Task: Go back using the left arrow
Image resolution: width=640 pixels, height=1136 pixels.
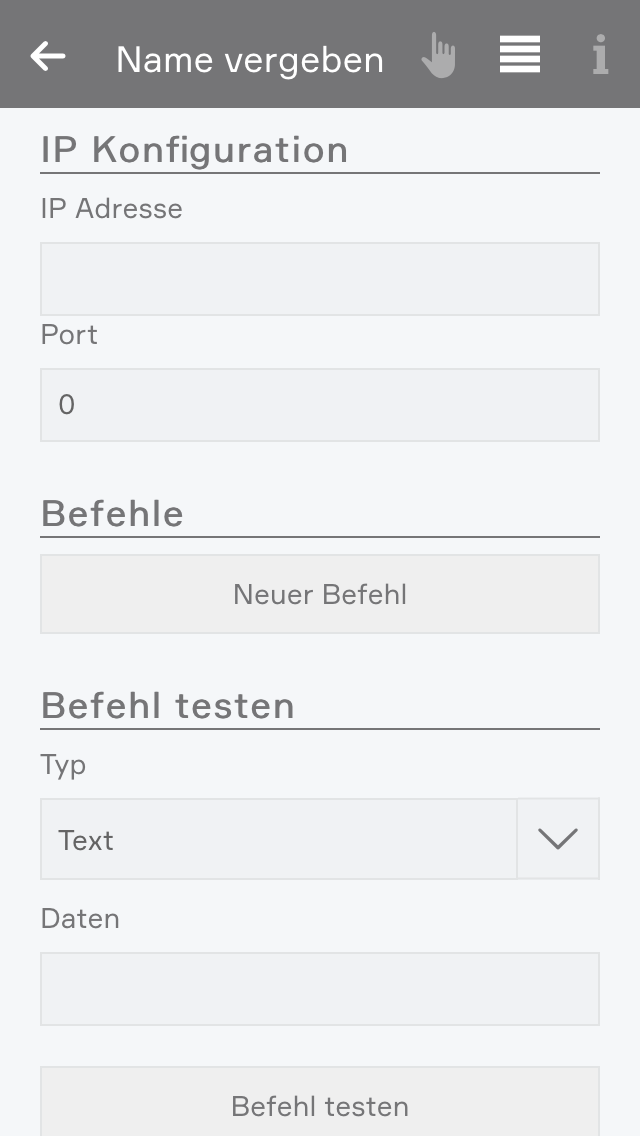Action: [x=48, y=57]
